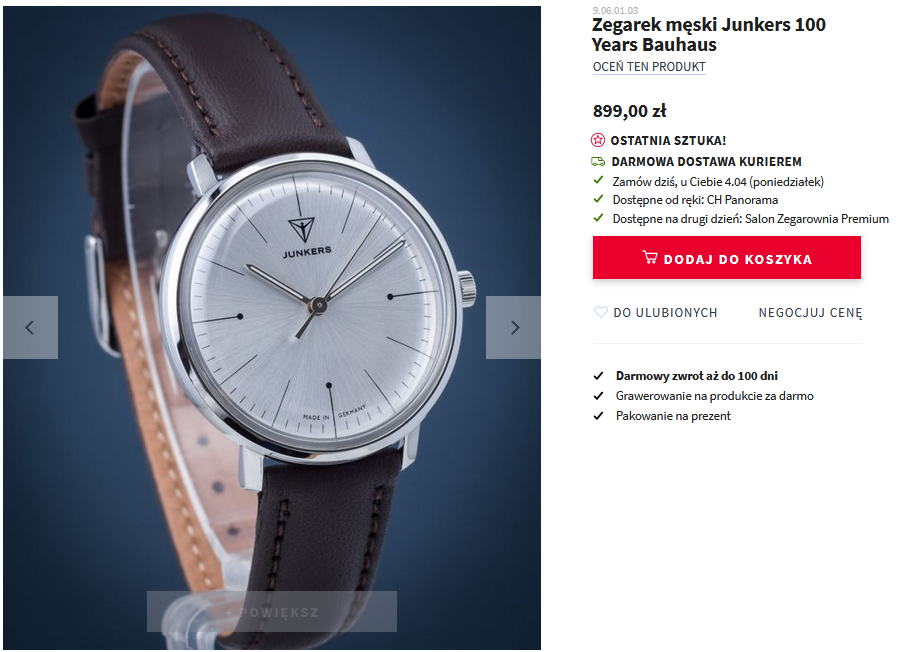Click the star badge beside Ostatnia sztuka
909x652 pixels.
[x=598, y=140]
